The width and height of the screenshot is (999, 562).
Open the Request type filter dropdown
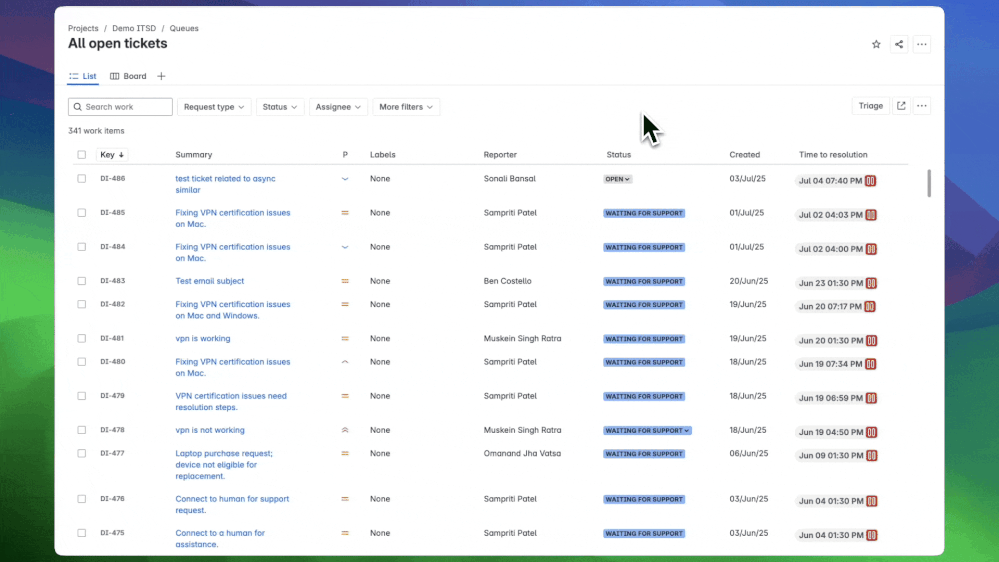coord(214,107)
